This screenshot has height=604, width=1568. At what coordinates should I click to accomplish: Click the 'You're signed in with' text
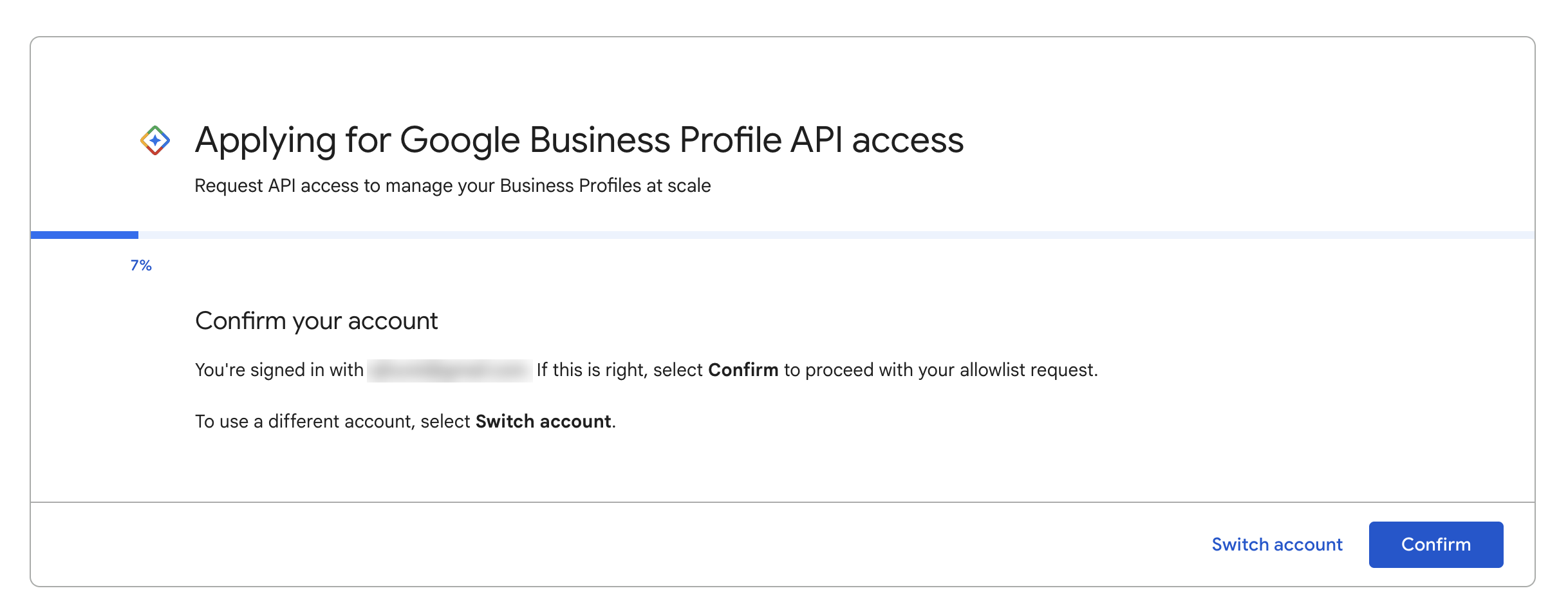click(x=279, y=370)
